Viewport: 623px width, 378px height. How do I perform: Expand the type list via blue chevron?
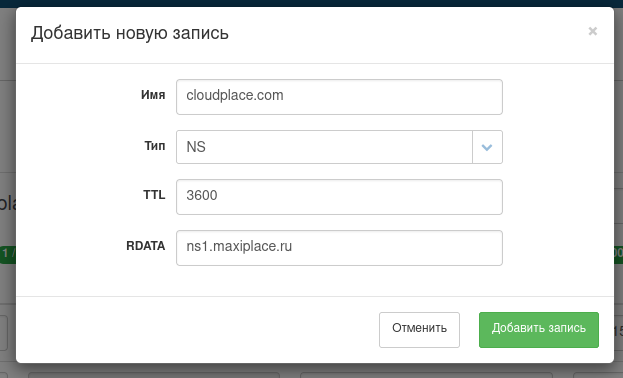point(487,147)
